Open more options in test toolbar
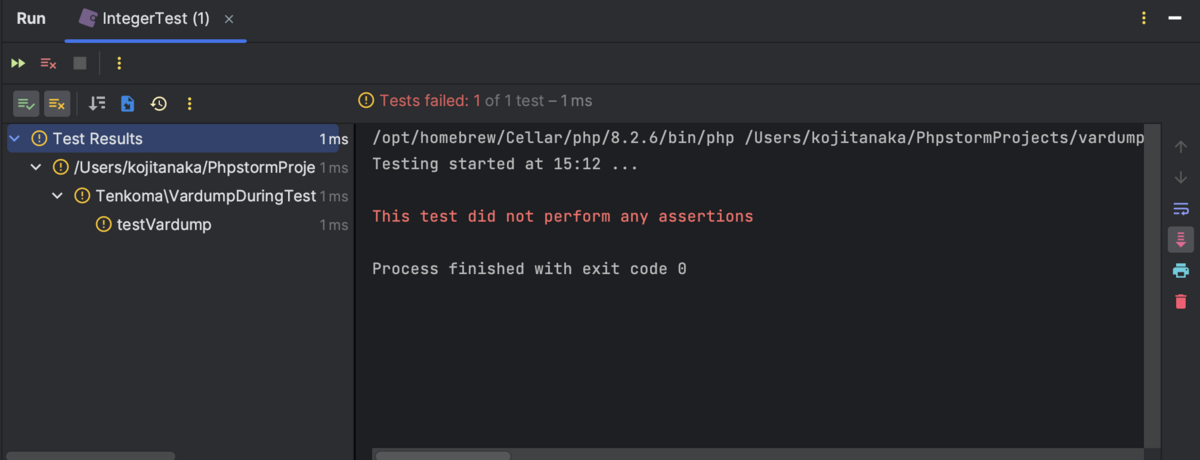1200x460 pixels. point(190,103)
